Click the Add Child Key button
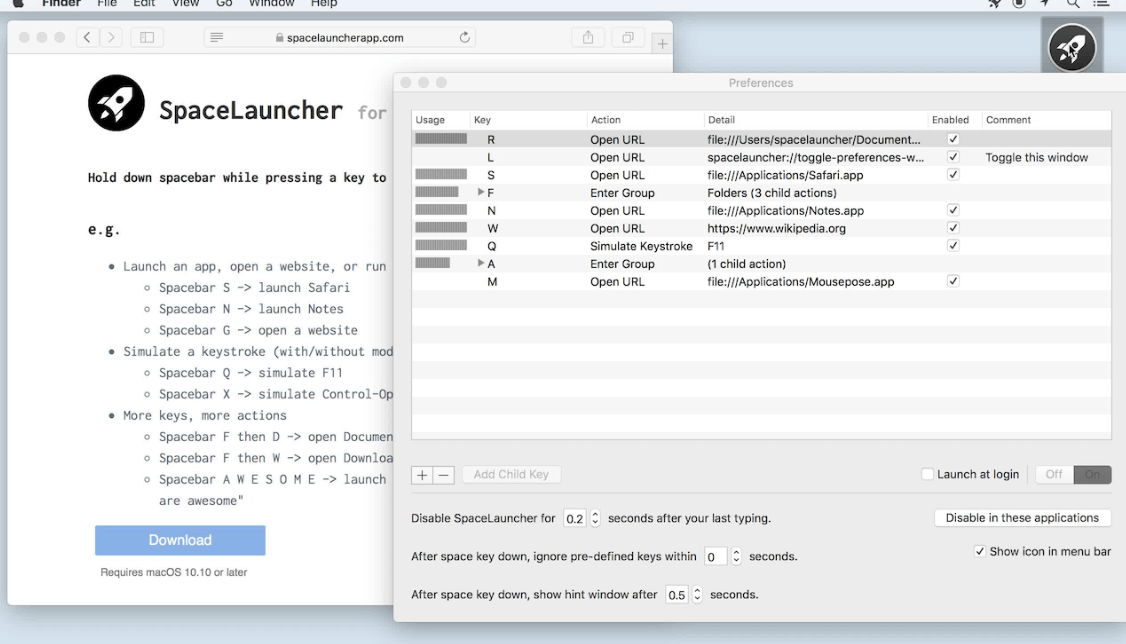1126x644 pixels. coord(511,475)
